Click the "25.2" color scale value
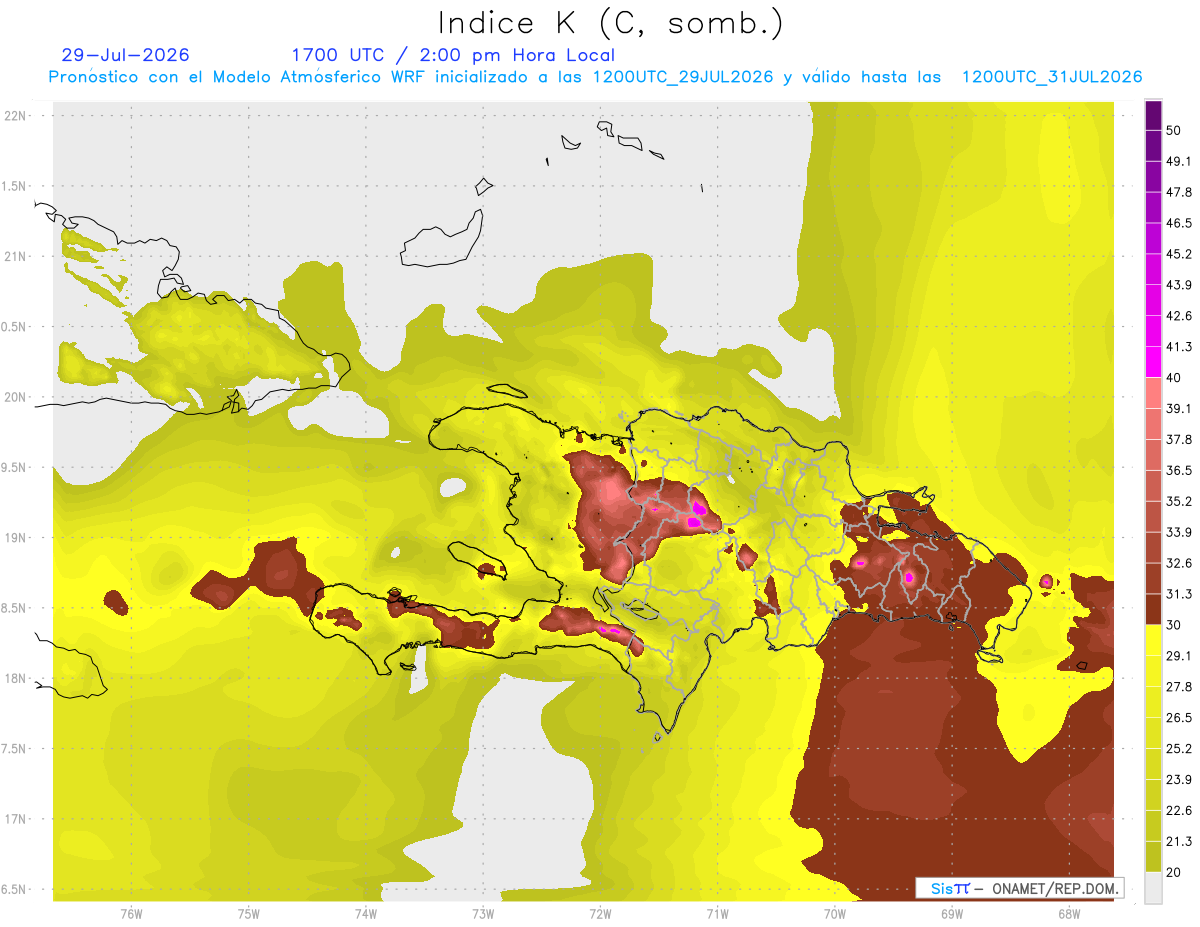1200x927 pixels. [x=1178, y=749]
